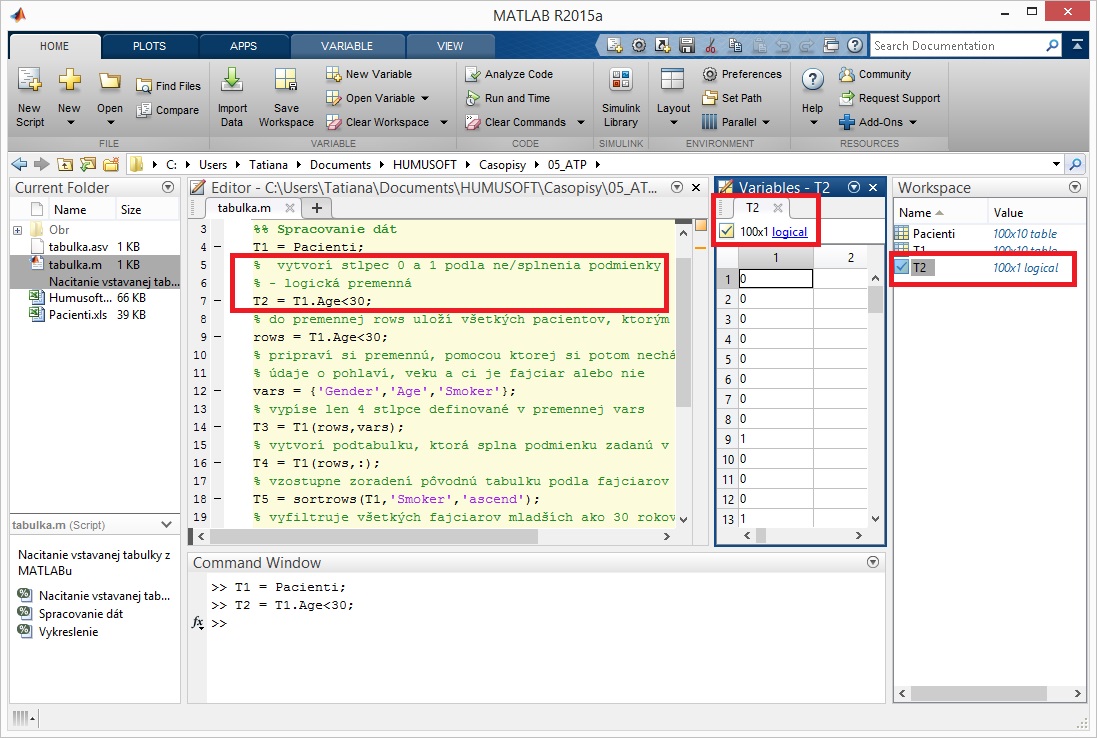Add a new editor tab with the plus button
This screenshot has height=738, width=1097.
(317, 208)
